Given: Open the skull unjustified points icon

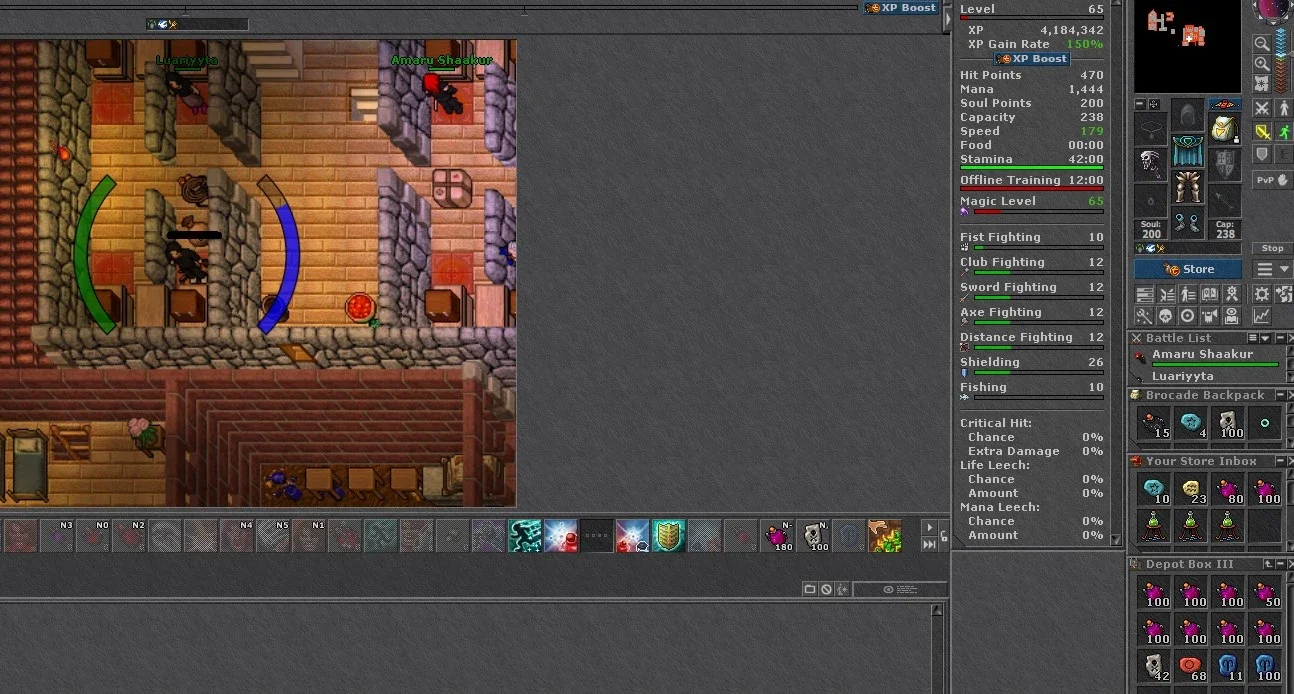Looking at the screenshot, I should tap(1164, 316).
